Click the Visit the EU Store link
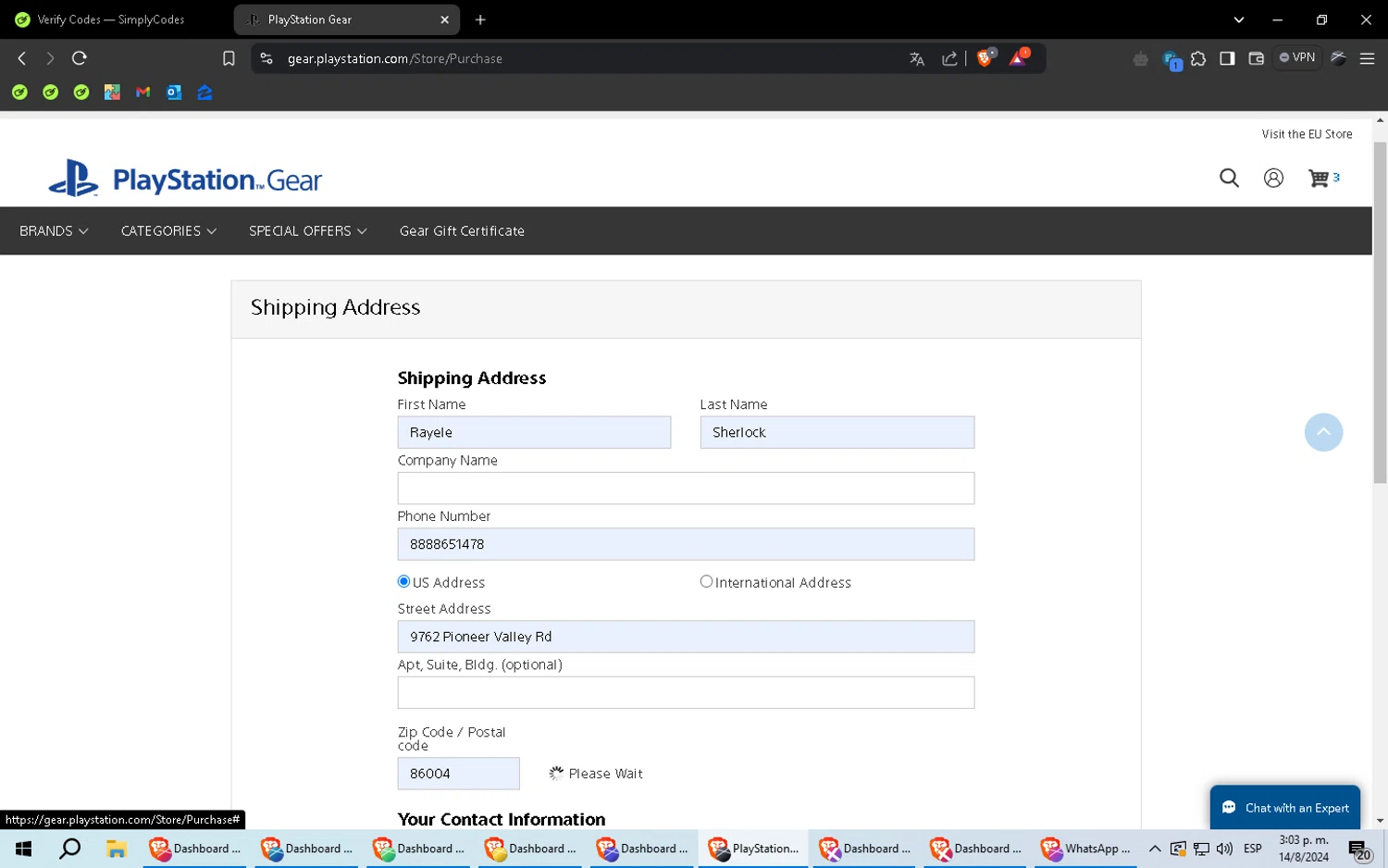Image resolution: width=1388 pixels, height=868 pixels. [1307, 134]
